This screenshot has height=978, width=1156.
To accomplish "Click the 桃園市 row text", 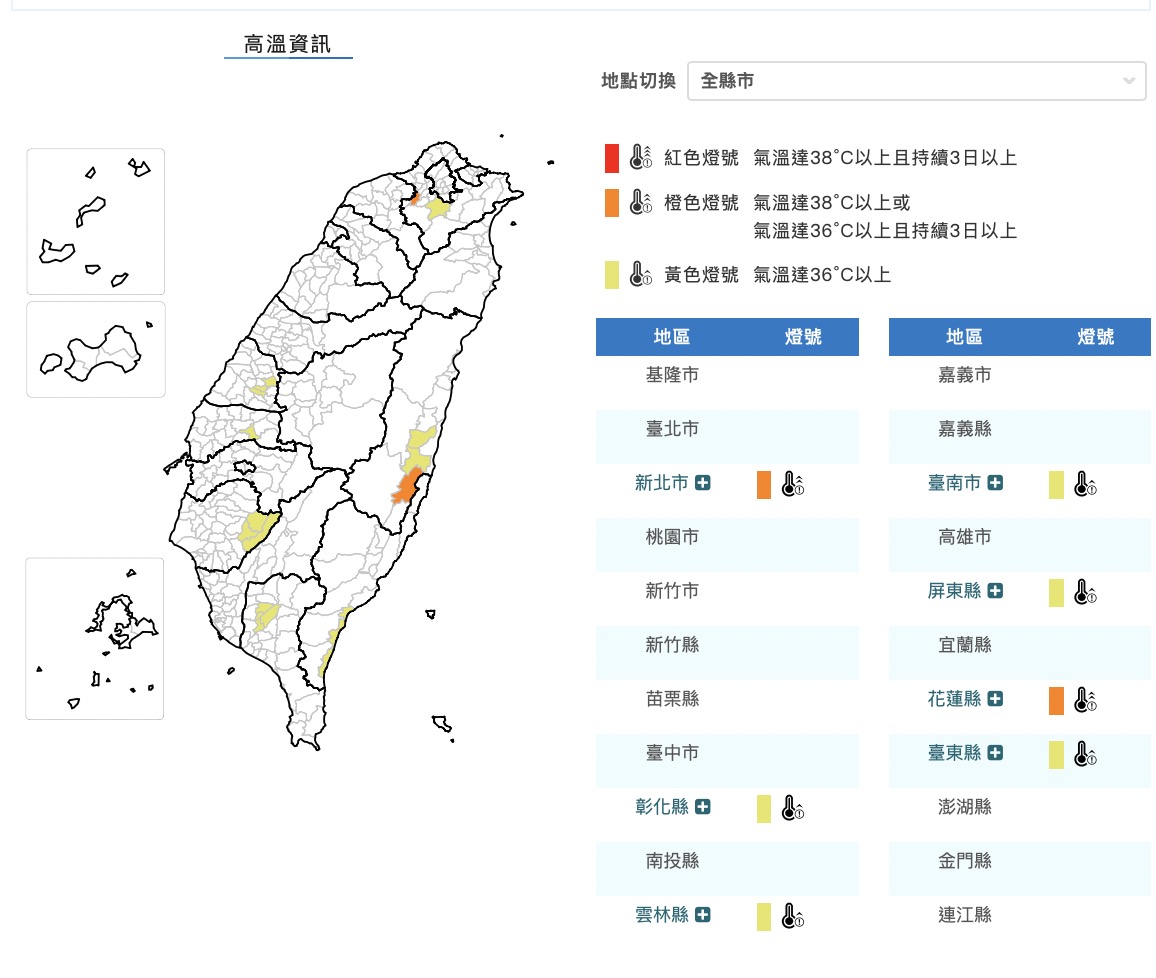I will pyautogui.click(x=672, y=537).
